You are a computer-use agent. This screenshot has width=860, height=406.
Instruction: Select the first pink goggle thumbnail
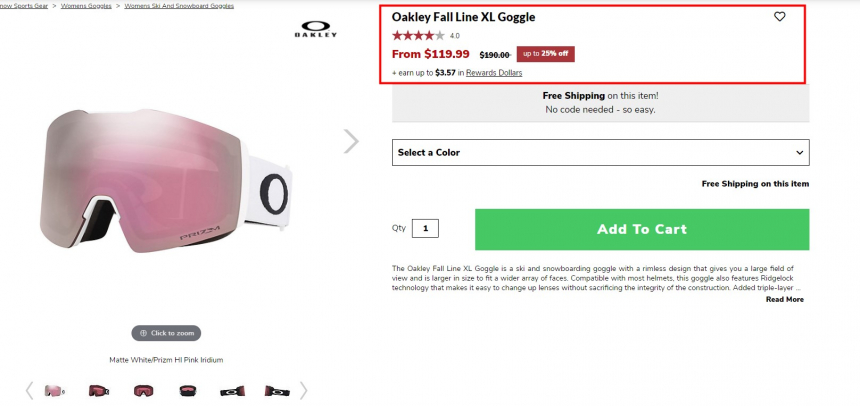pyautogui.click(x=54, y=390)
